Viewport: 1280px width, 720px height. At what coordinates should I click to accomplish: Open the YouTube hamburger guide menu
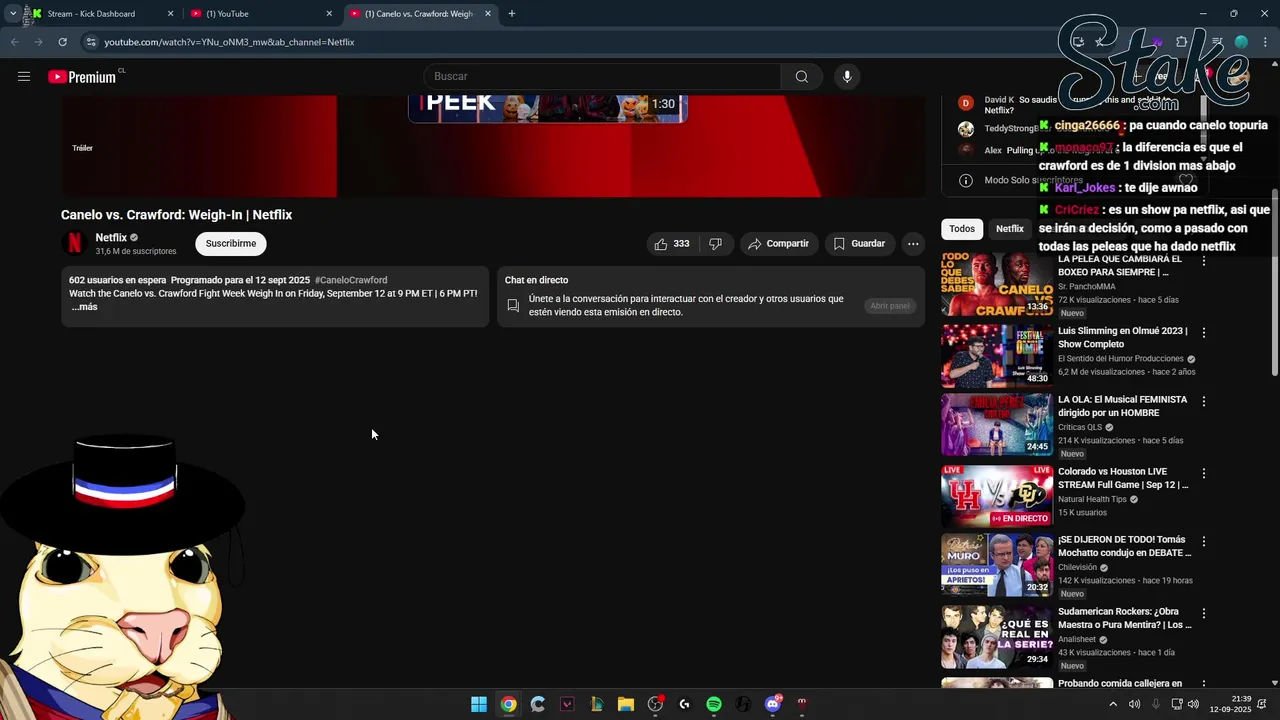pyautogui.click(x=24, y=77)
